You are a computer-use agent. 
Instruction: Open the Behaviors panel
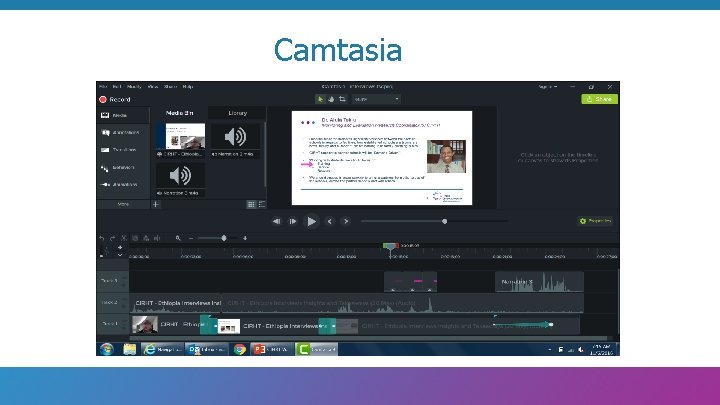tap(123, 167)
